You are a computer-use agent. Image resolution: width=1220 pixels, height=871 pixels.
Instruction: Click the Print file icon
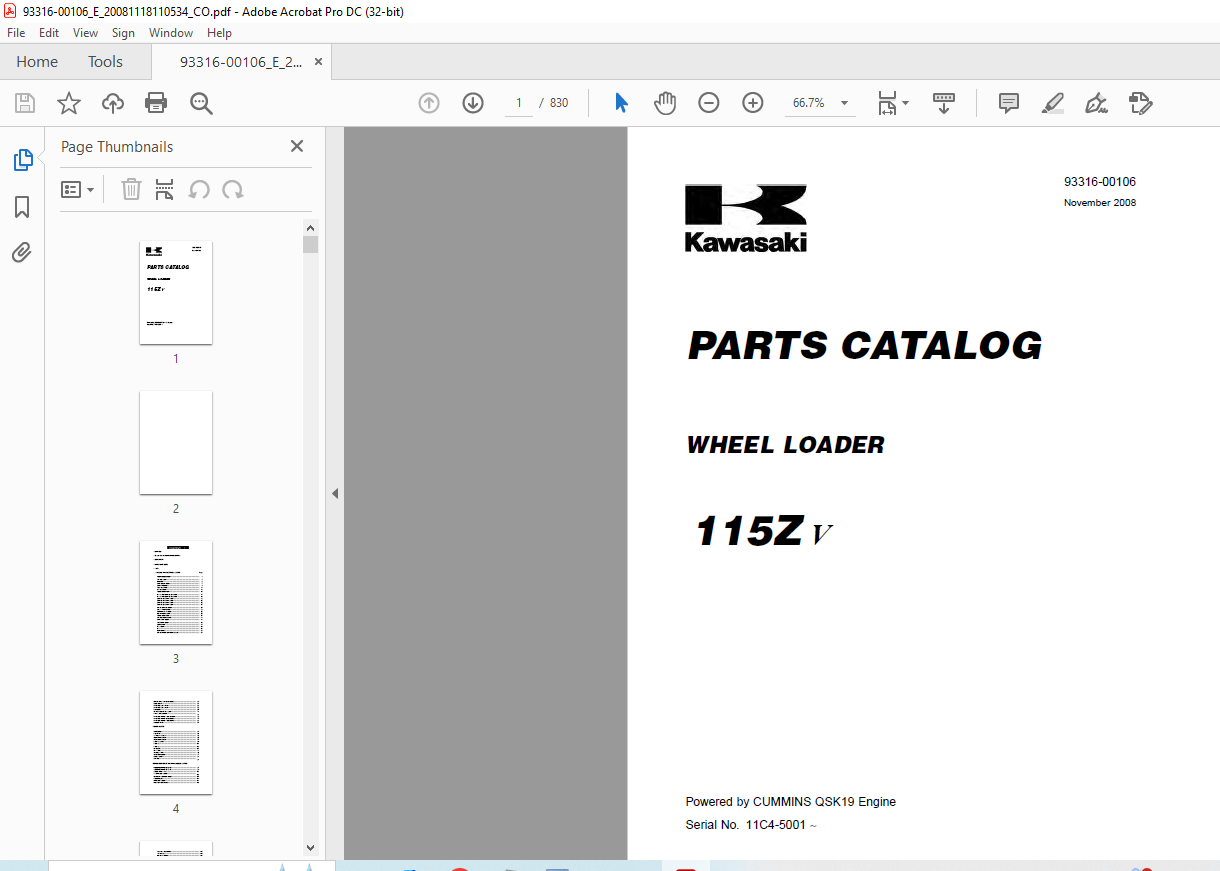pos(156,103)
